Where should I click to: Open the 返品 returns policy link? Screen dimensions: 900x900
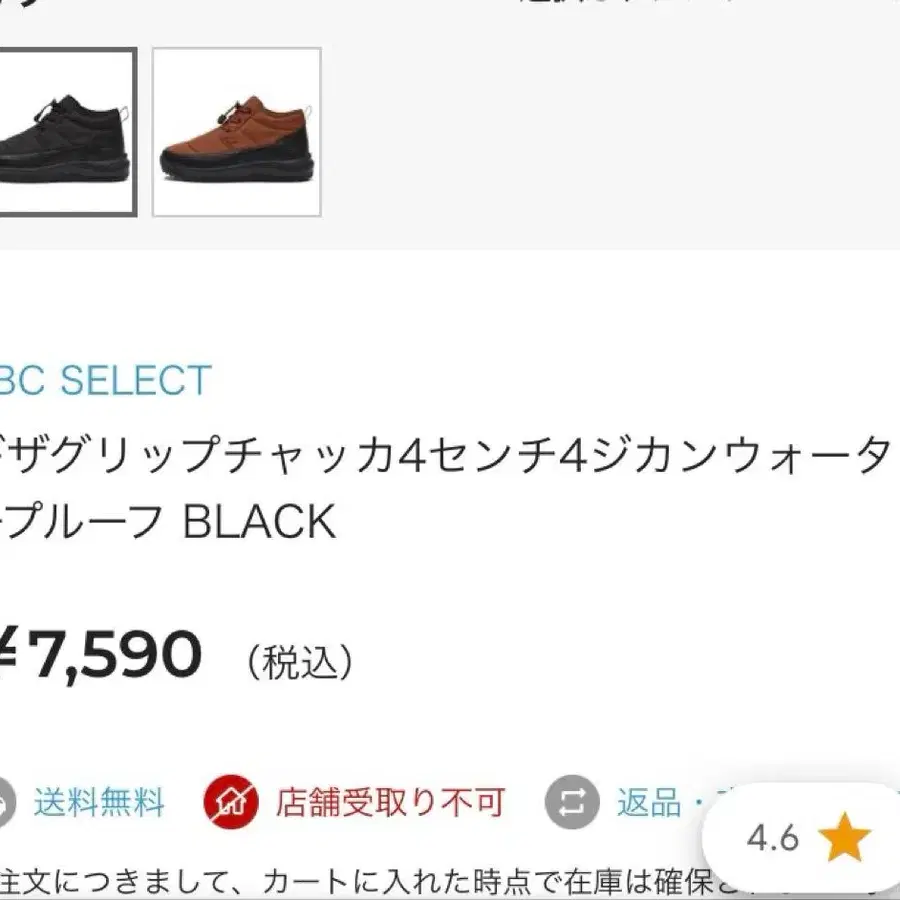(648, 802)
